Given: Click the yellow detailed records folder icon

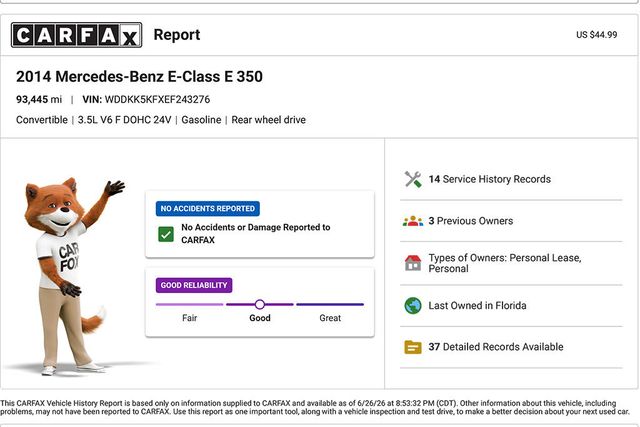Looking at the screenshot, I should coord(413,347).
